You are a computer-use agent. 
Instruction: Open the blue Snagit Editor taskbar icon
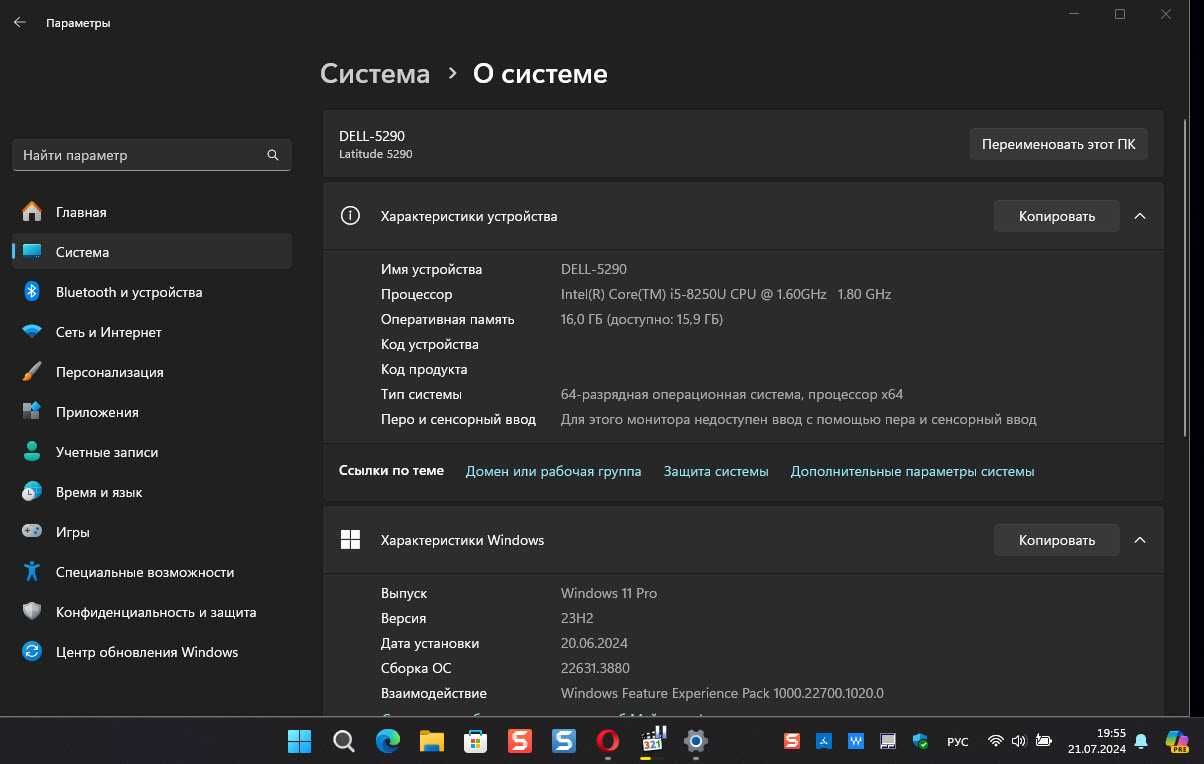coord(564,741)
